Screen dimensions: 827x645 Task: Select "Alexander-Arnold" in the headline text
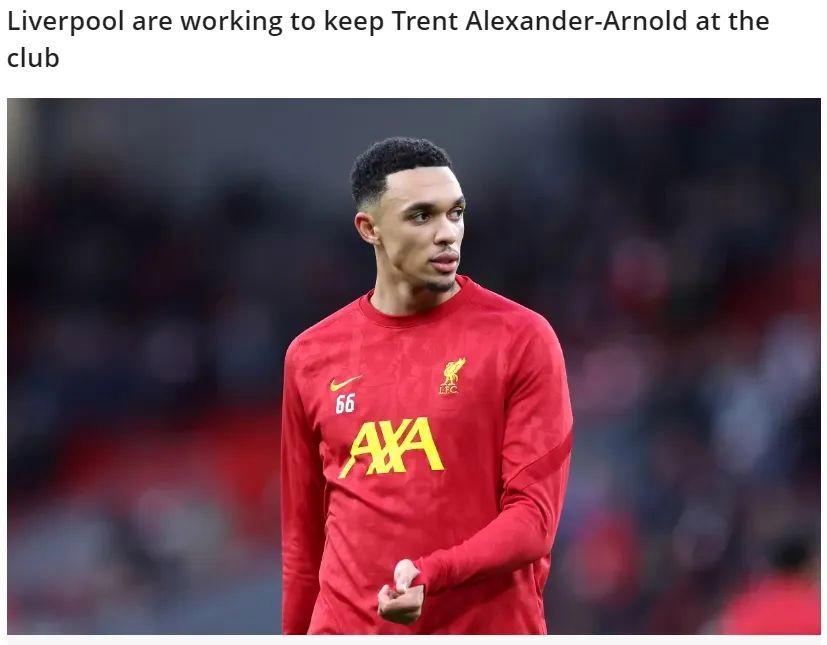(x=577, y=21)
